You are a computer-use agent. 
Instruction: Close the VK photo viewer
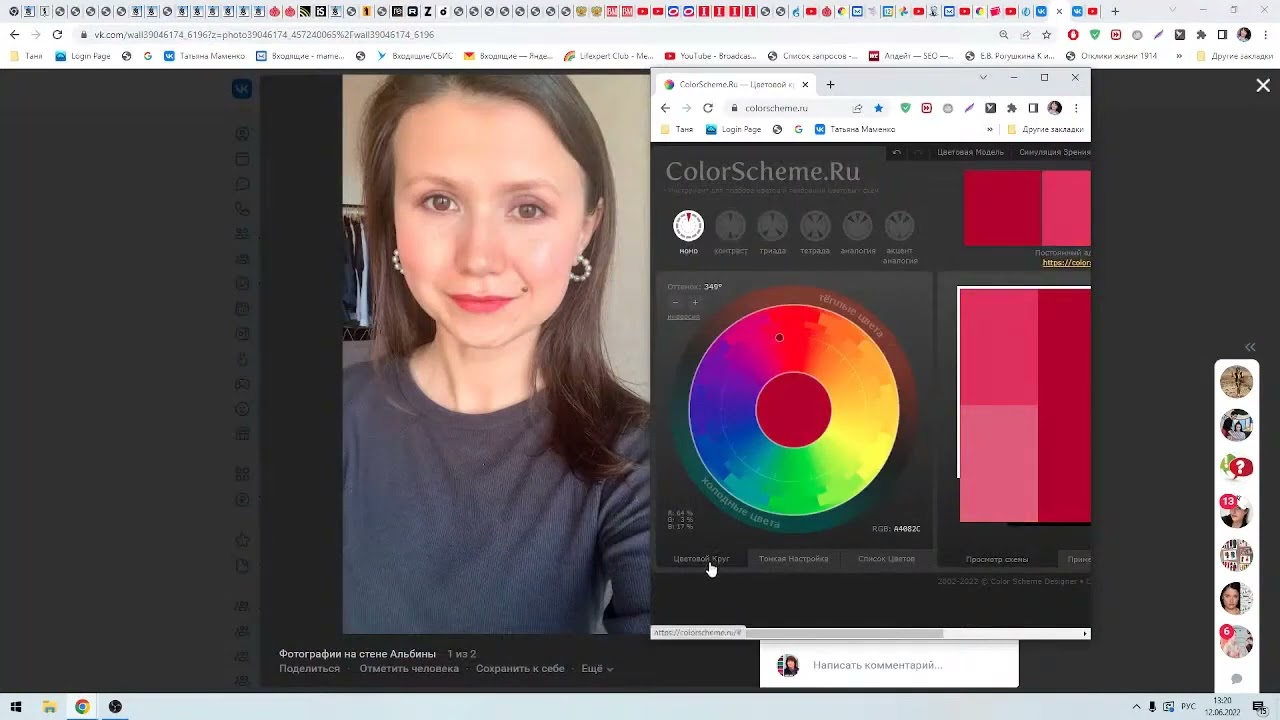[x=1263, y=86]
